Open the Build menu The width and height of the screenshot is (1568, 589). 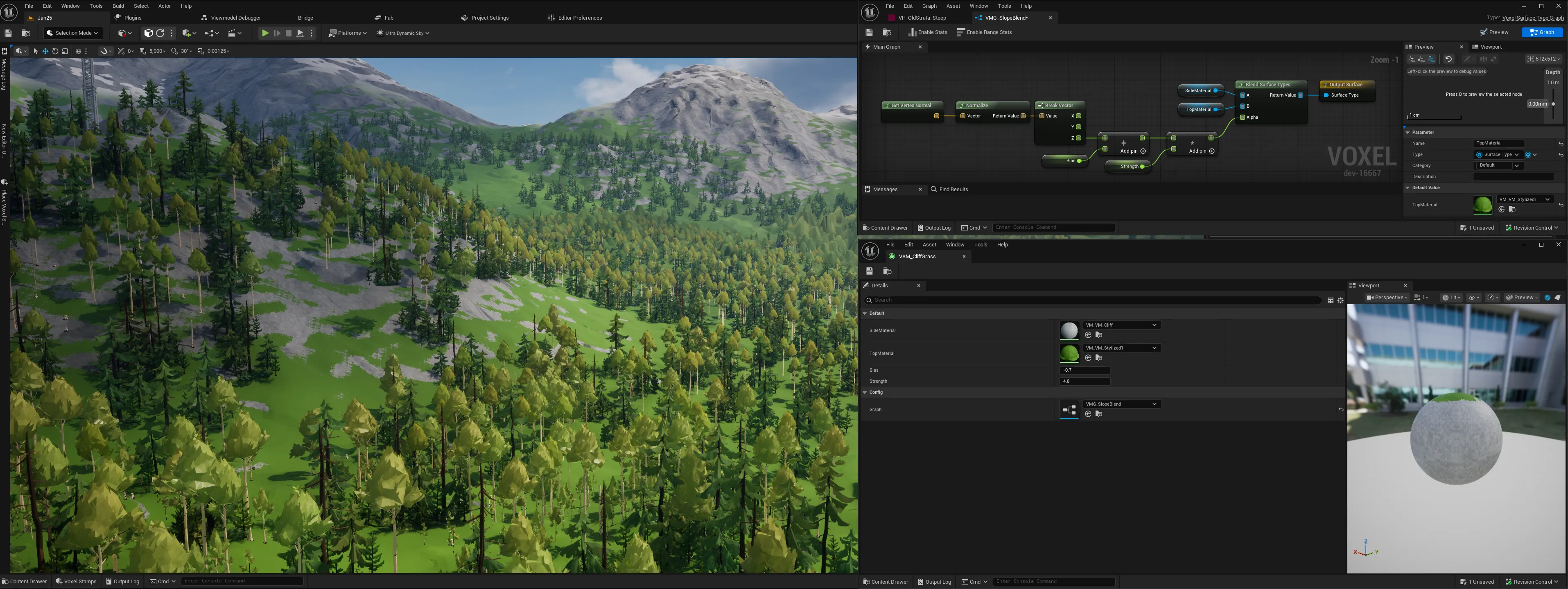click(118, 6)
